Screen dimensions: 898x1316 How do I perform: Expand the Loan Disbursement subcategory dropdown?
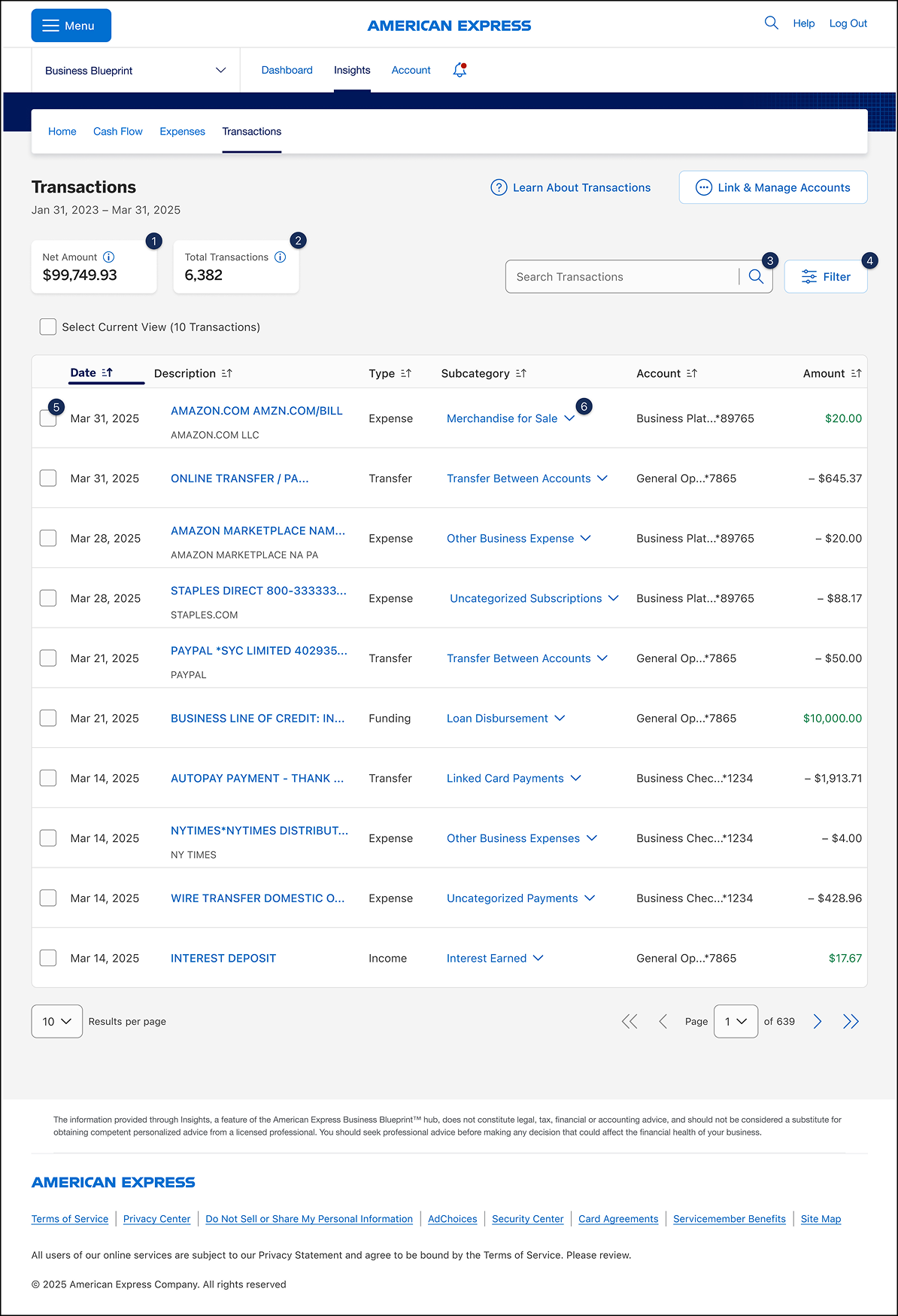click(560, 718)
